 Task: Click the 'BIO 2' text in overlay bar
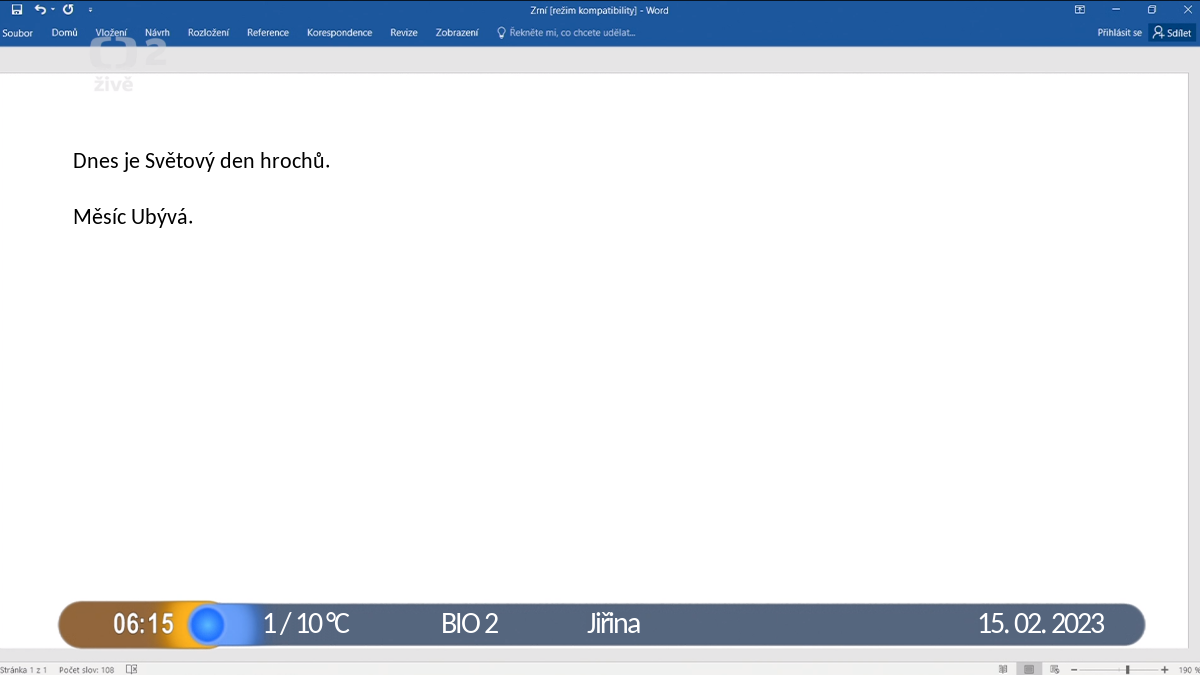click(469, 624)
